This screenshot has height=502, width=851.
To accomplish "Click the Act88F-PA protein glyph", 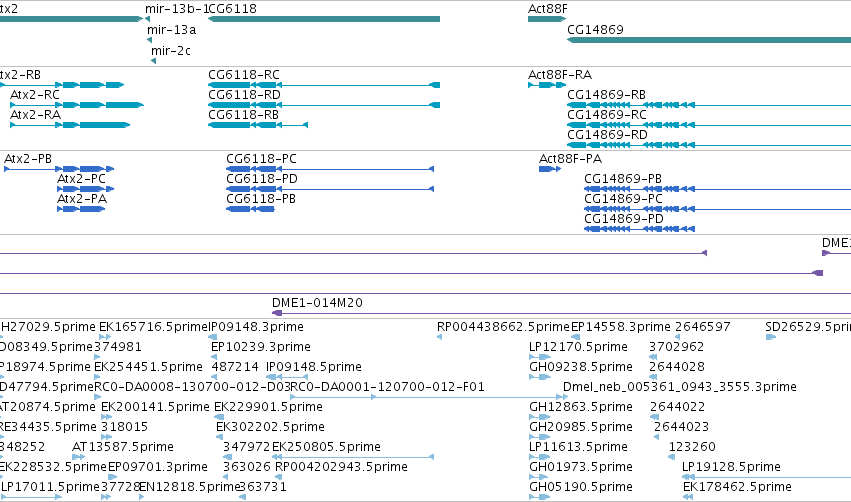I will click(x=550, y=169).
